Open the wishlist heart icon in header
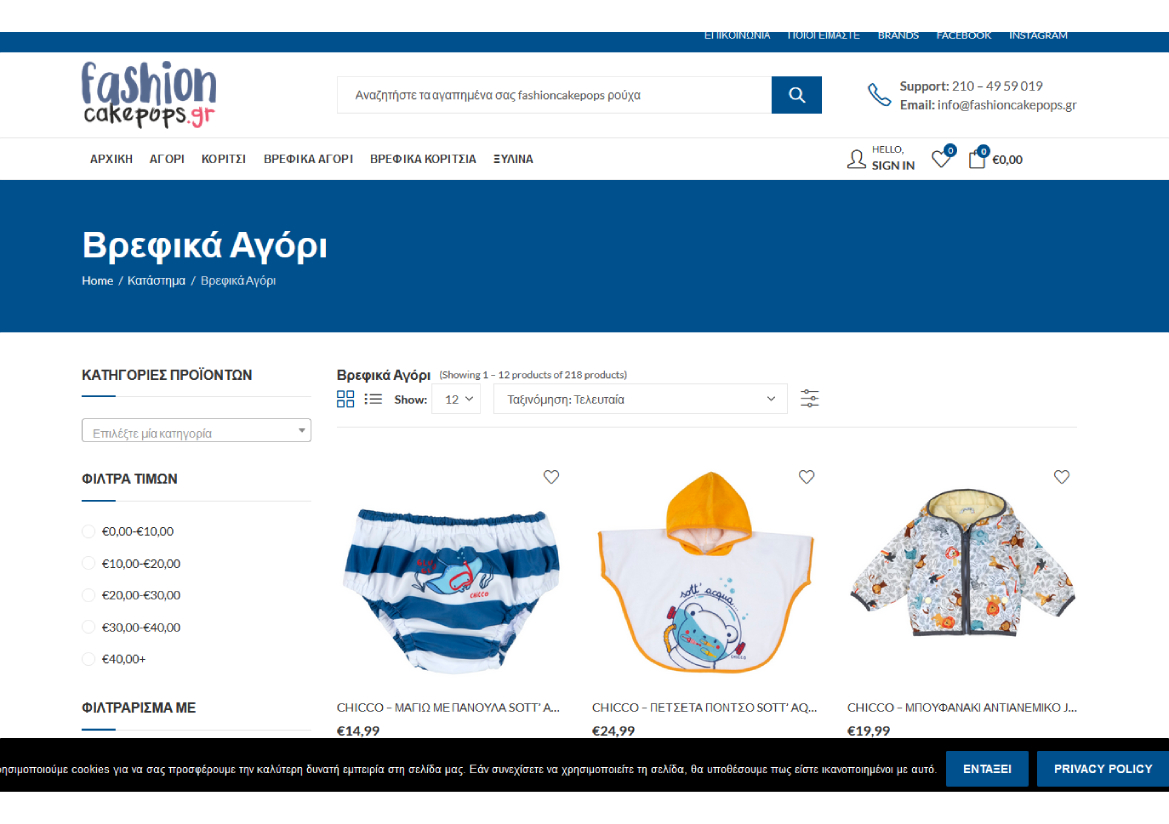This screenshot has height=824, width=1169. [x=940, y=159]
